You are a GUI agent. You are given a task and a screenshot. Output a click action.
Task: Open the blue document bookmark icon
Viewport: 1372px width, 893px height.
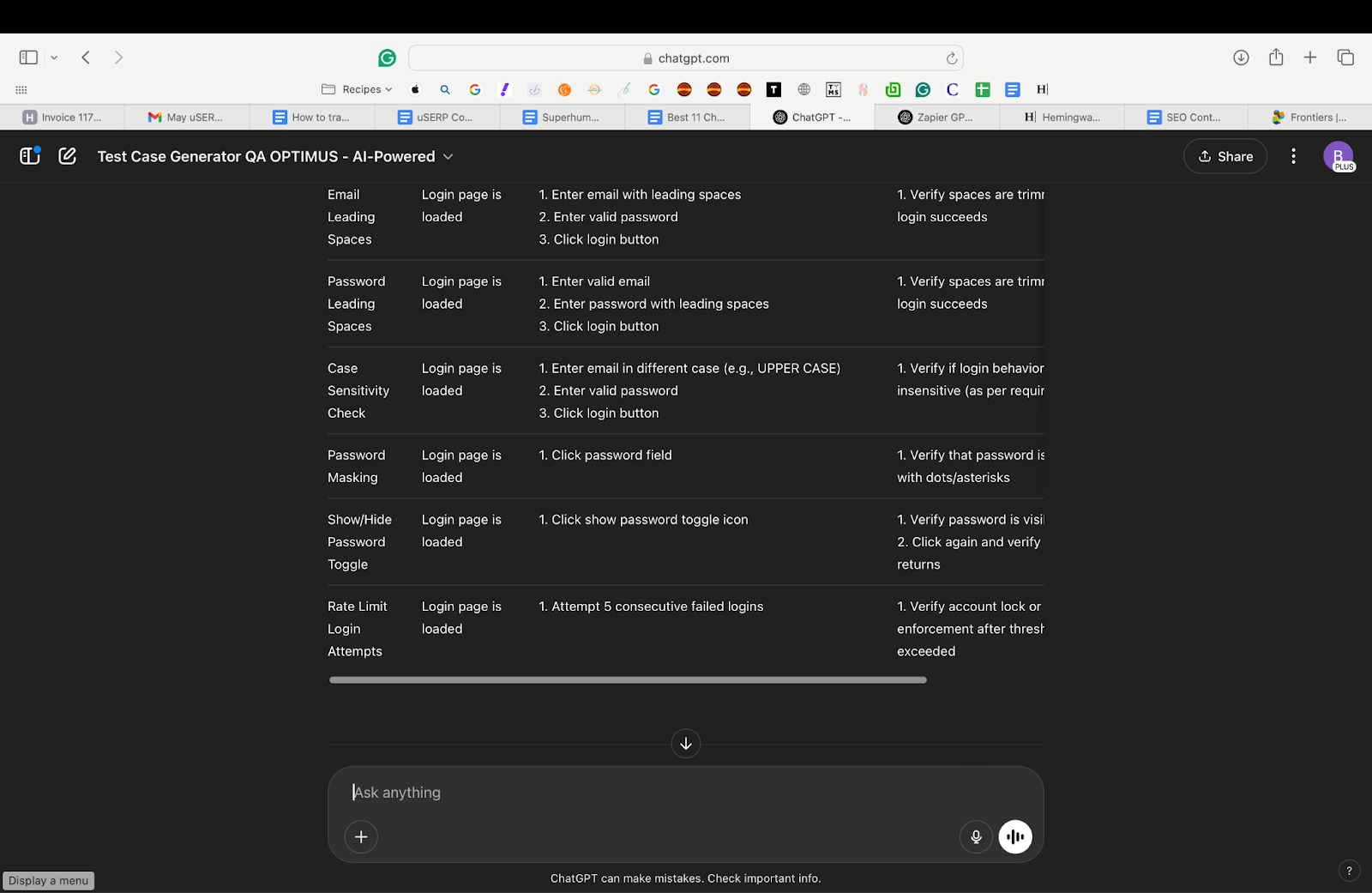tap(1013, 89)
